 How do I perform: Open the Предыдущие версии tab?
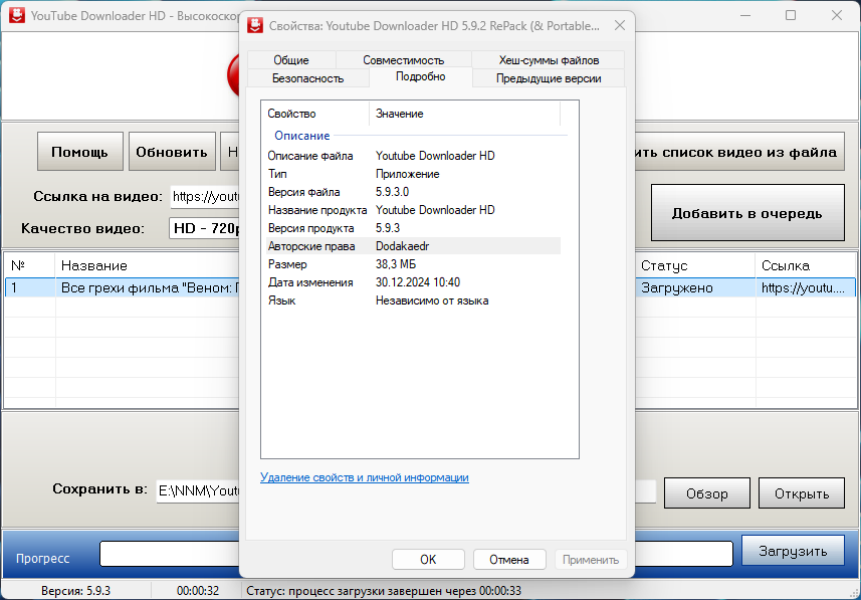point(548,78)
